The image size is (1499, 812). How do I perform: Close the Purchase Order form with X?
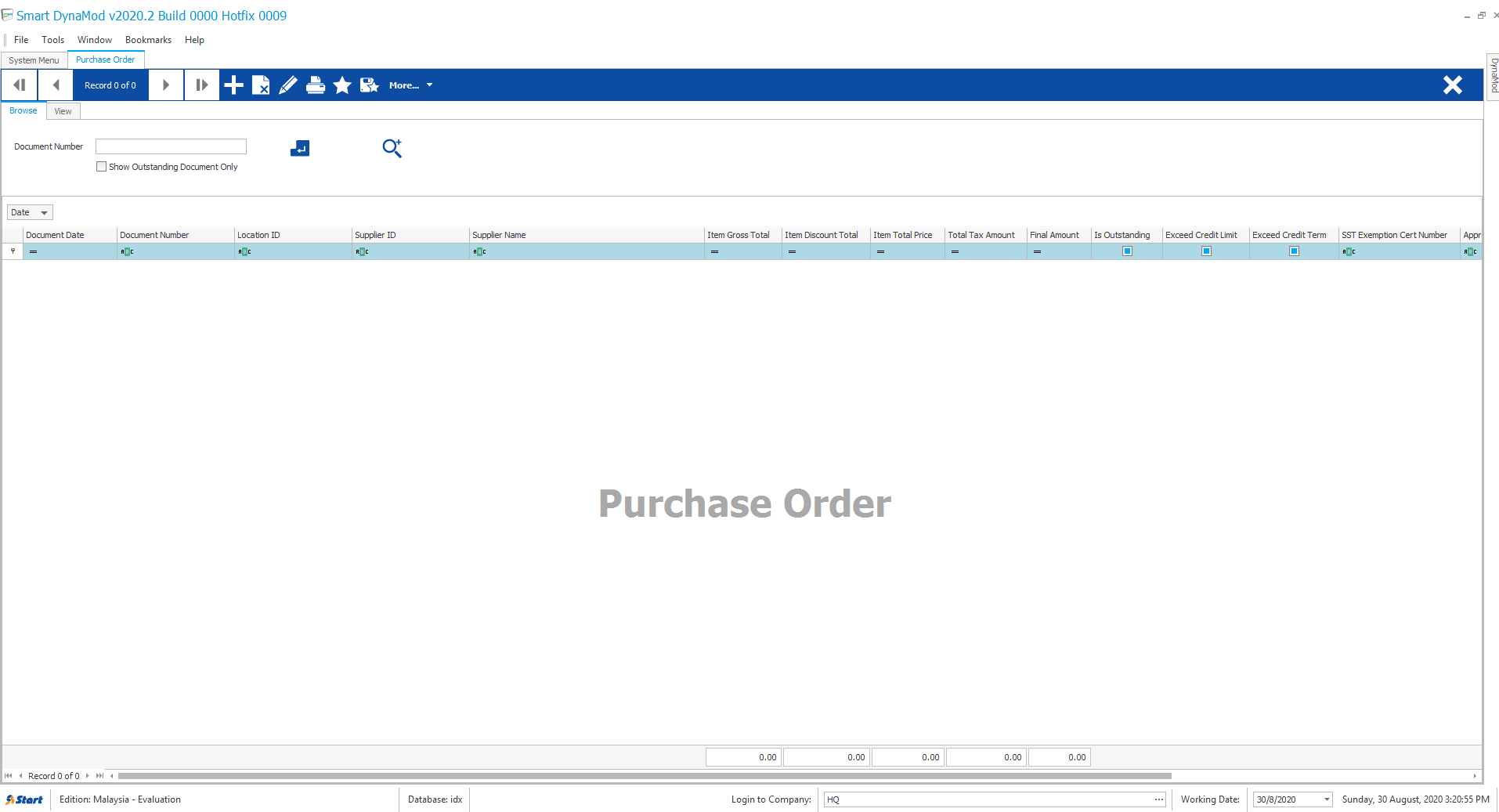[x=1453, y=85]
